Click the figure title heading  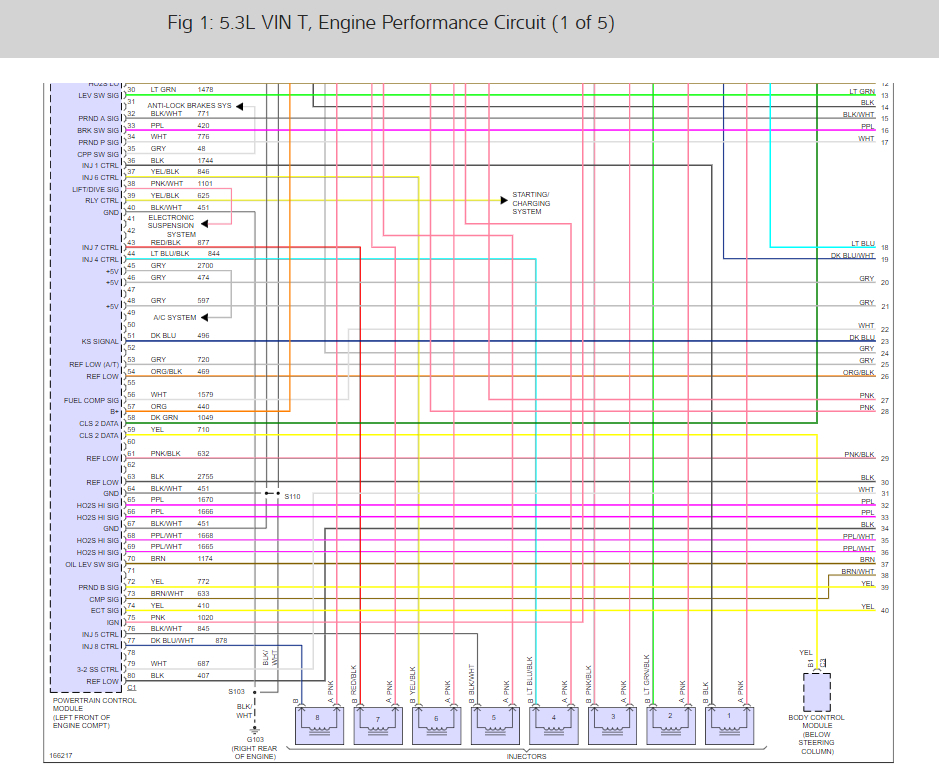coord(391,23)
